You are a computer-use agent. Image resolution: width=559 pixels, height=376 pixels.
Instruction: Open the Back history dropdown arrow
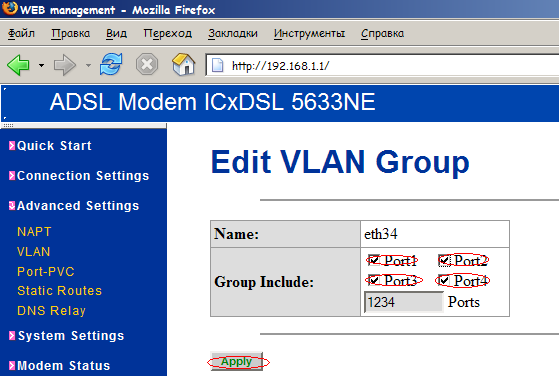coord(41,66)
